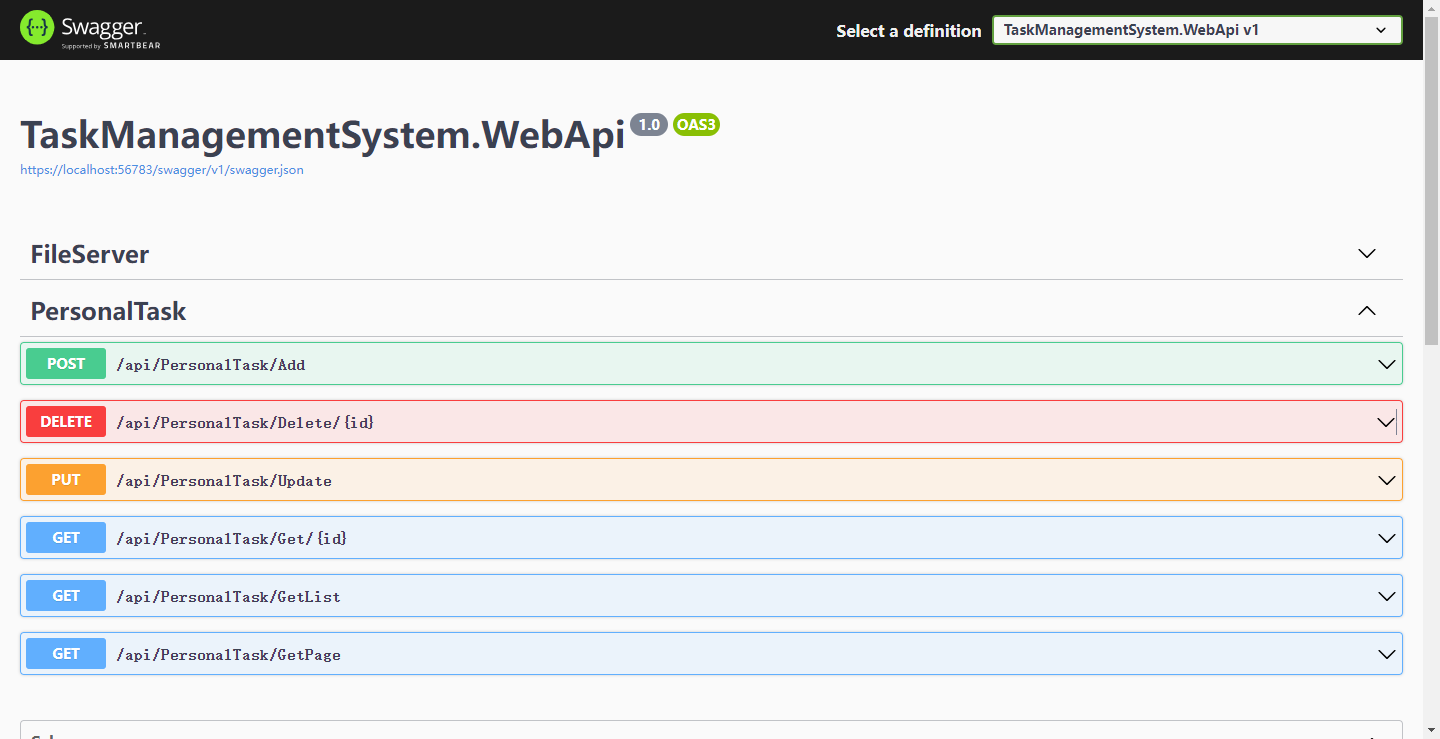Image resolution: width=1440 pixels, height=739 pixels.
Task: Click the Swagger logo icon
Action: click(x=36, y=26)
